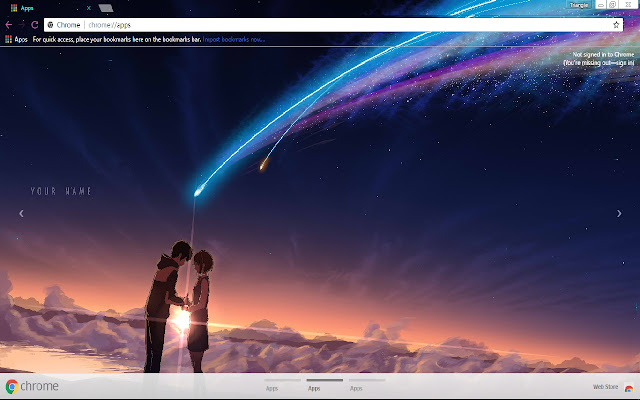Minimize the Chrome window

[x=601, y=5]
